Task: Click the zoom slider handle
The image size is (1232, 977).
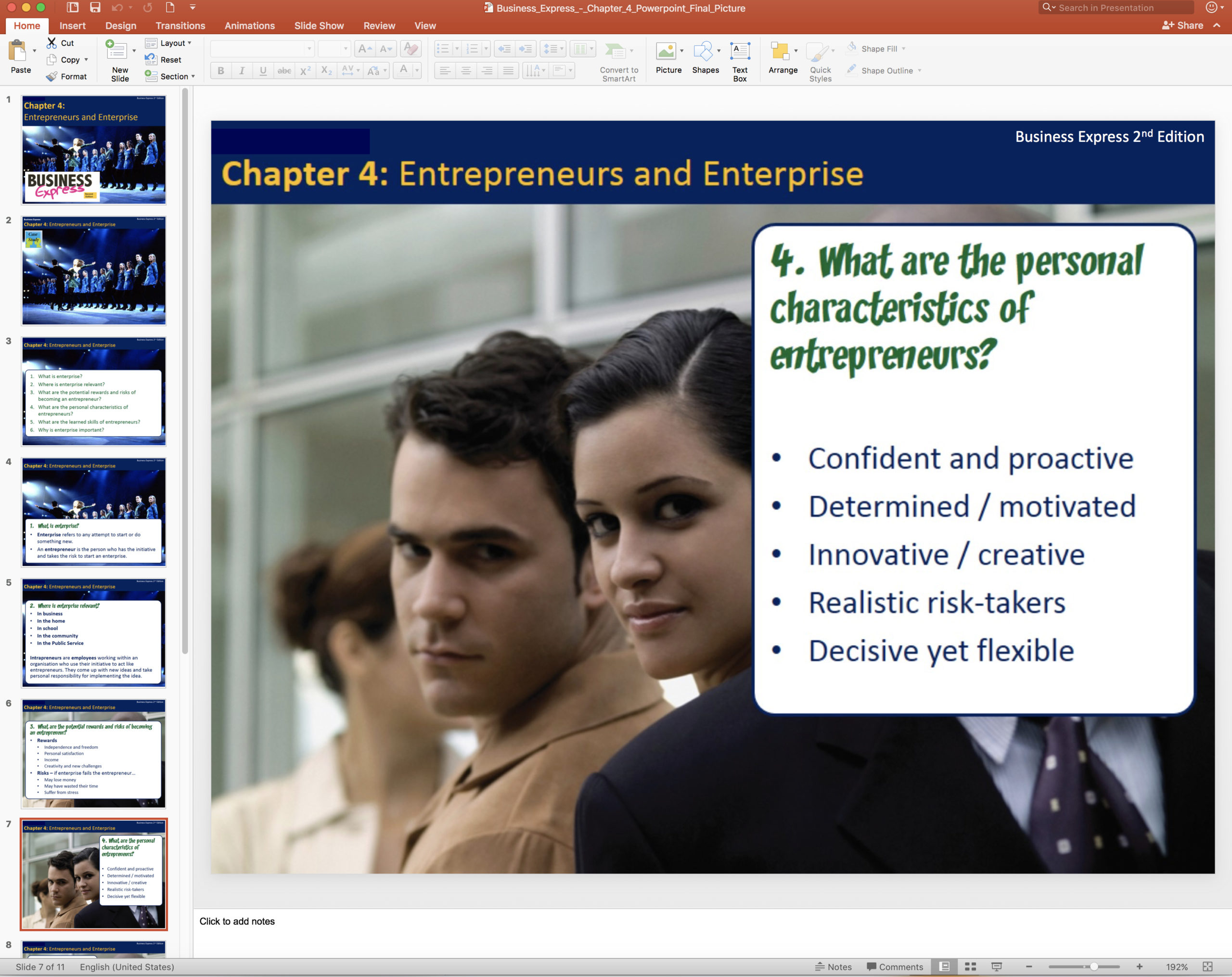Action: tap(1094, 967)
